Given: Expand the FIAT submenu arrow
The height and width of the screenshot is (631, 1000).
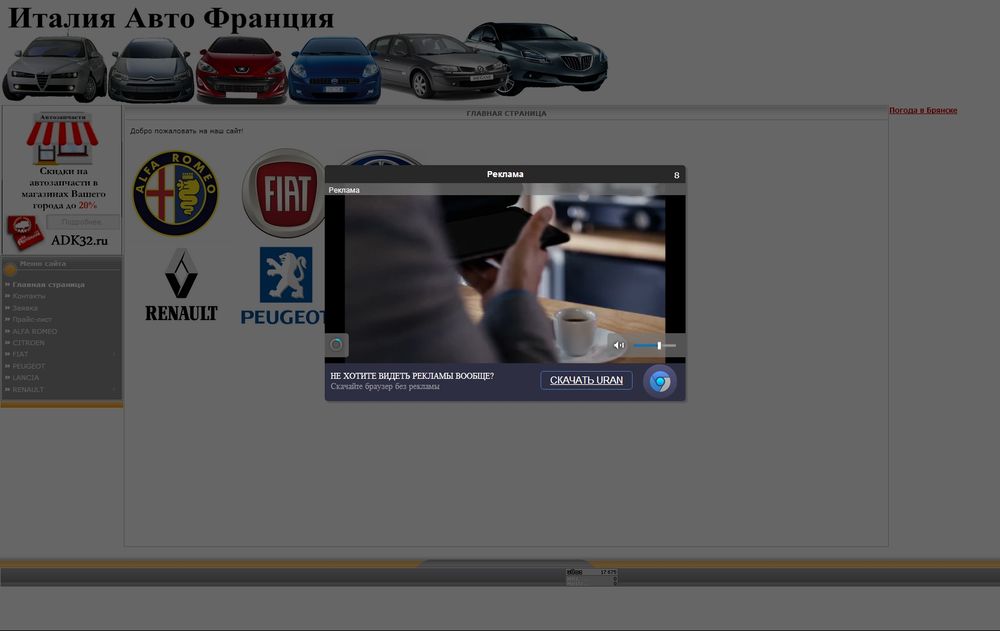Looking at the screenshot, I should 115,354.
